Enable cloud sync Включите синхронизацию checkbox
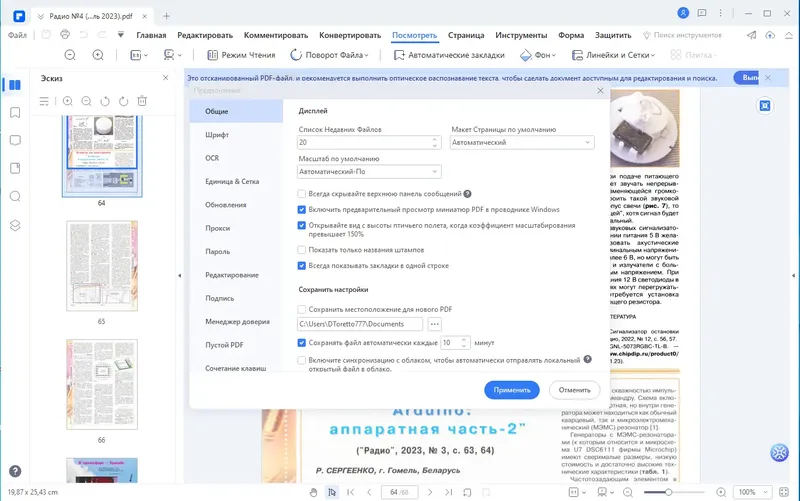Image resolution: width=800 pixels, height=501 pixels. tap(302, 360)
